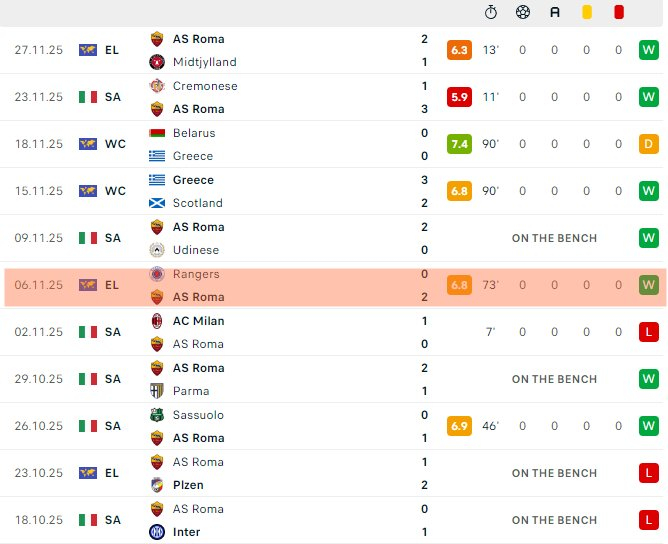Click the red 5.9 rating badge
The width and height of the screenshot is (668, 544).
(x=459, y=97)
